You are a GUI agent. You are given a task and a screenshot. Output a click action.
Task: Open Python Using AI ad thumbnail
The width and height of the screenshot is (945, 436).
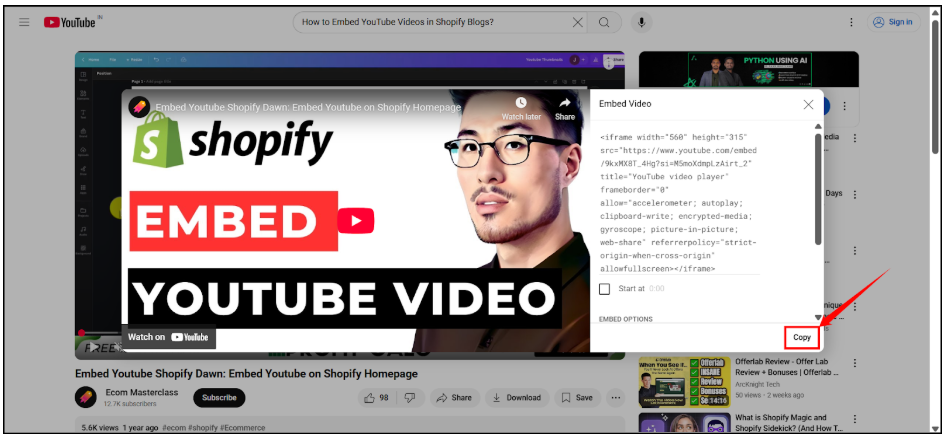pyautogui.click(x=749, y=70)
